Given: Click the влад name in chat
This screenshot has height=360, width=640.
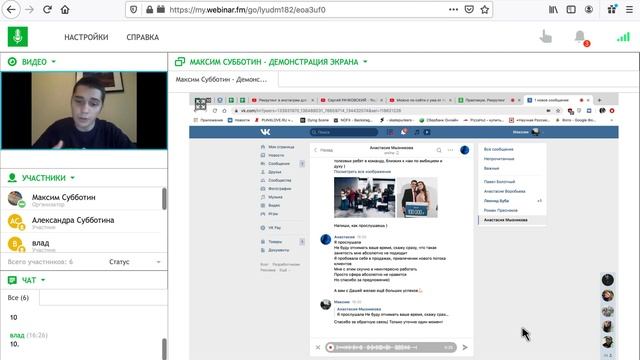Looking at the screenshot, I should click(17, 335).
